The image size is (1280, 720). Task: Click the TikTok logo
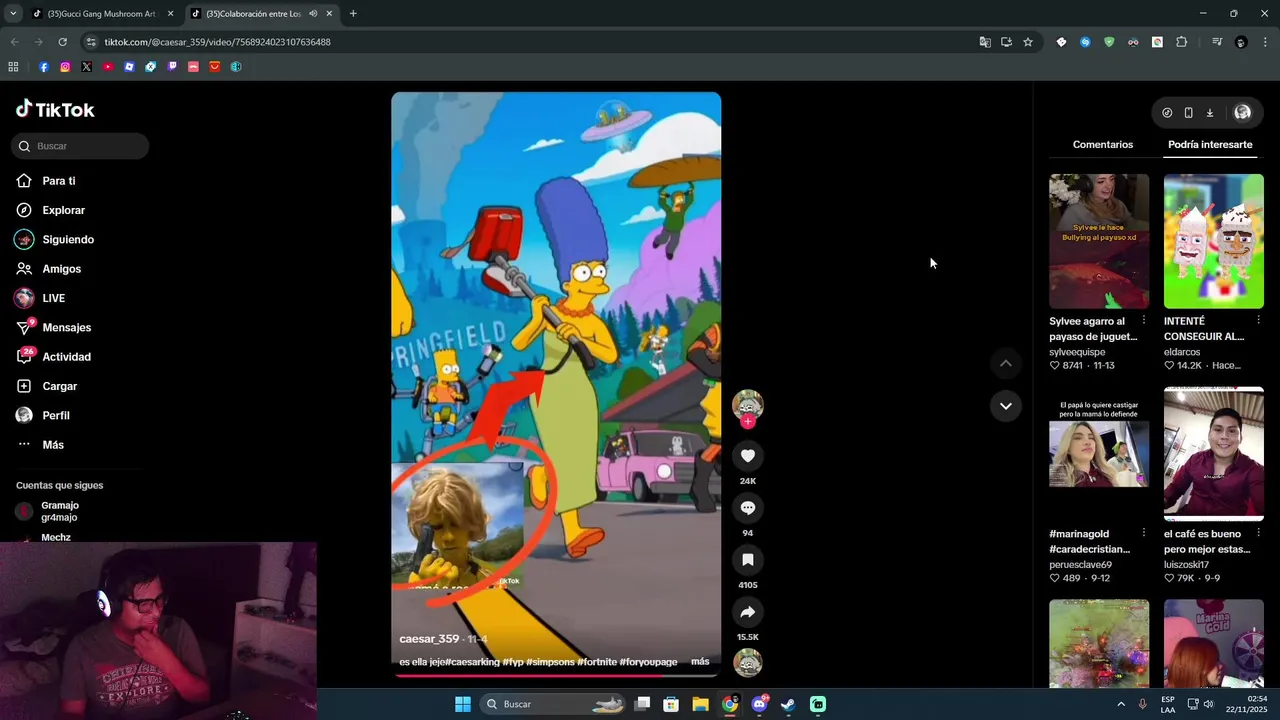point(55,110)
